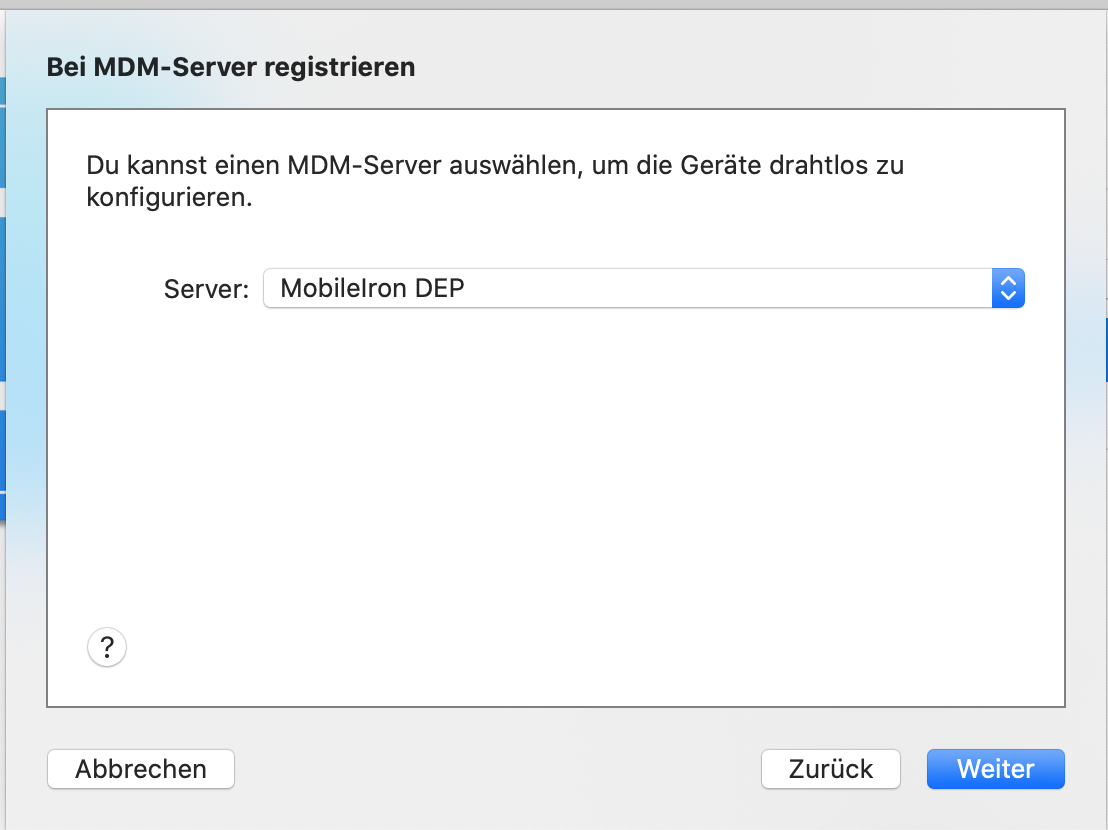The image size is (1108, 830).
Task: Cancel the dialog via Abbrechen
Action: coord(141,769)
